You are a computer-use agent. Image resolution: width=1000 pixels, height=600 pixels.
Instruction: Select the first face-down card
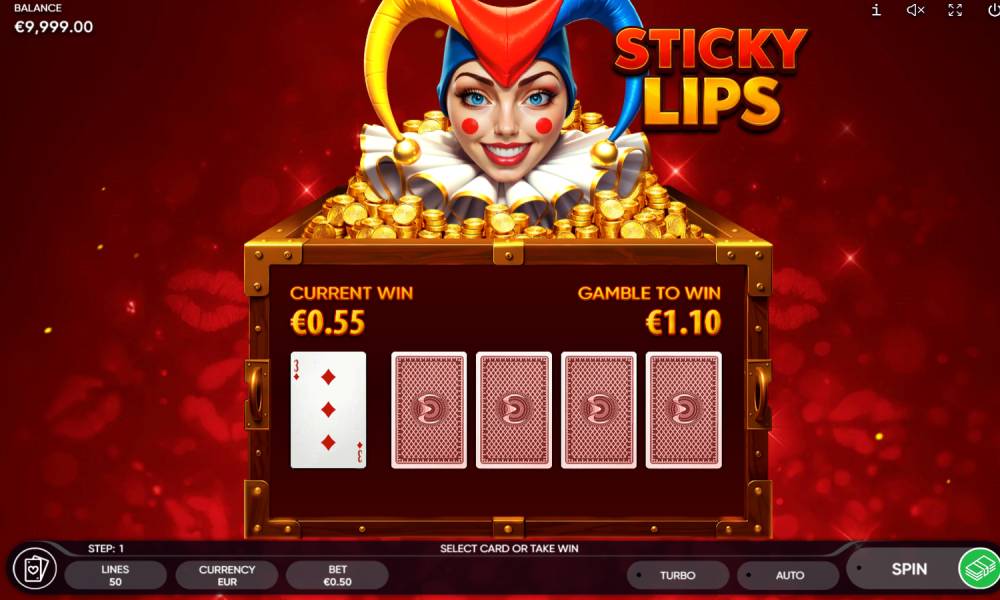click(x=429, y=410)
